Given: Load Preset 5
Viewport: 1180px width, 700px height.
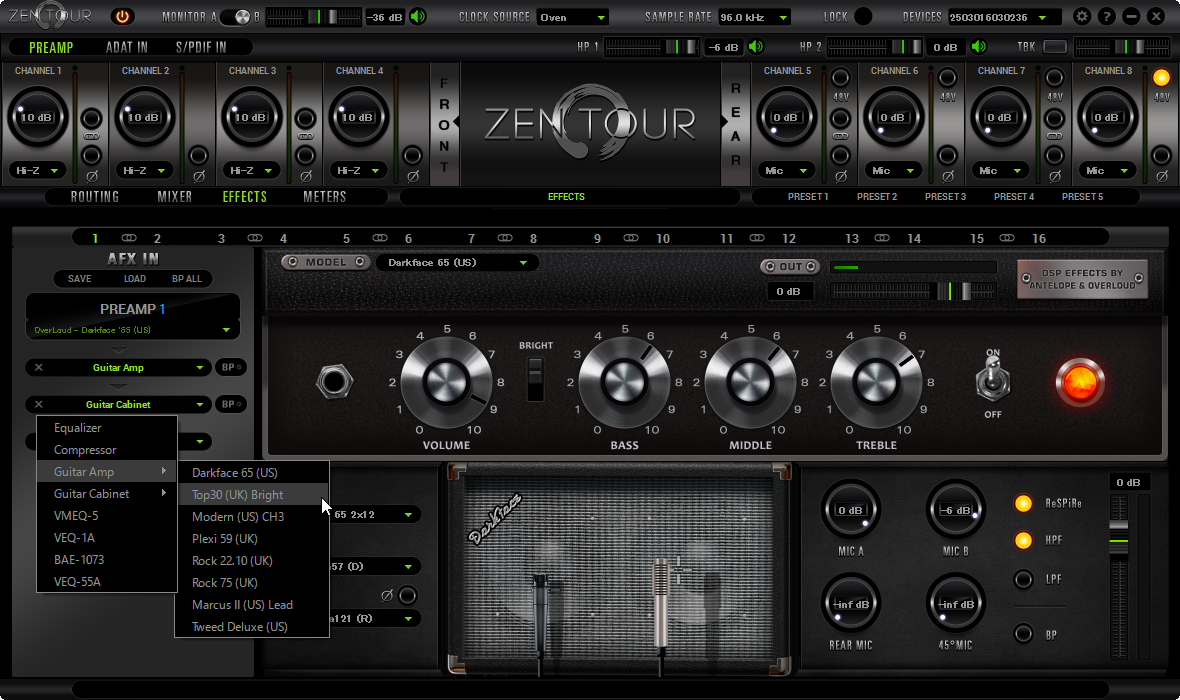Looking at the screenshot, I should coord(1082,196).
